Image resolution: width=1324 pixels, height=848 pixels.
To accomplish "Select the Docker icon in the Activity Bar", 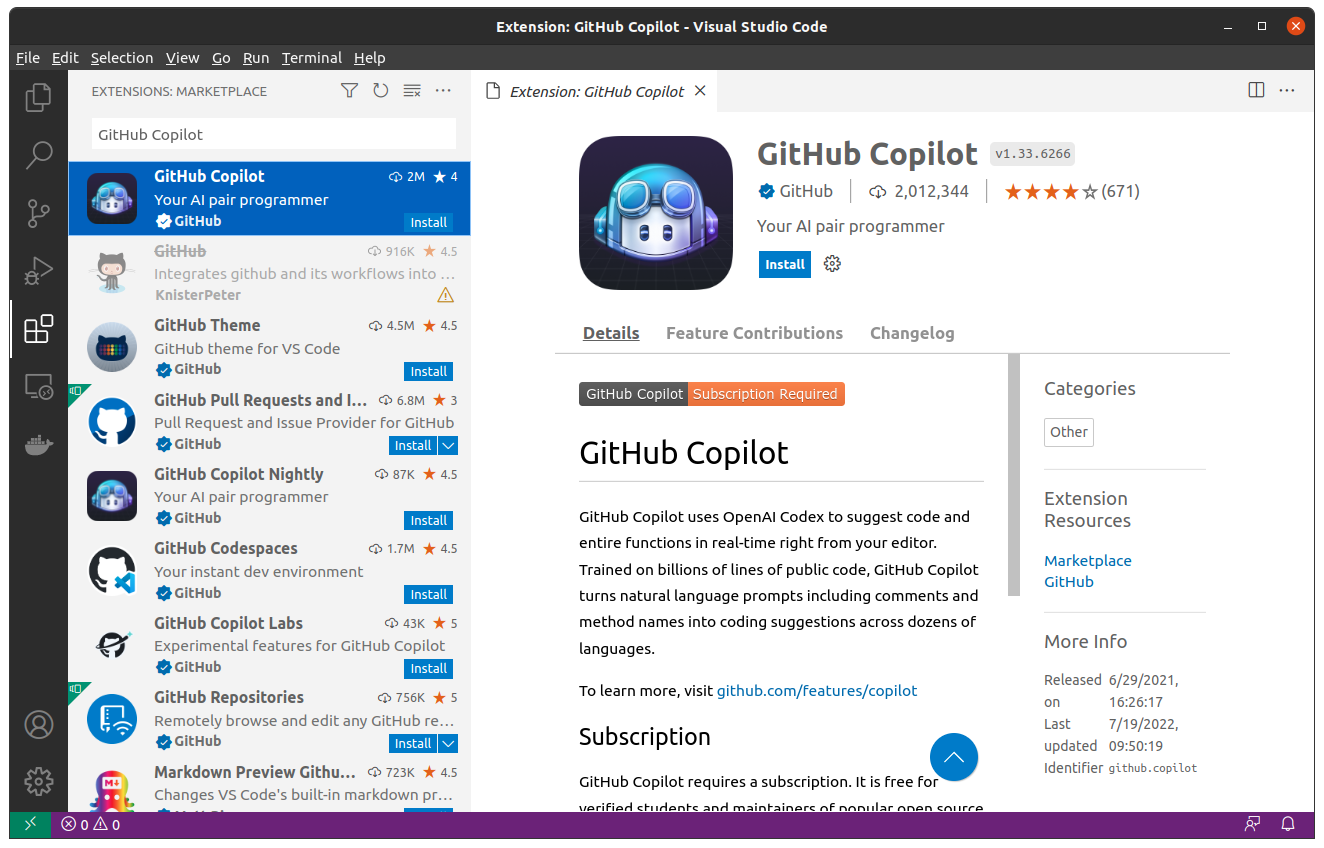I will coord(38,443).
